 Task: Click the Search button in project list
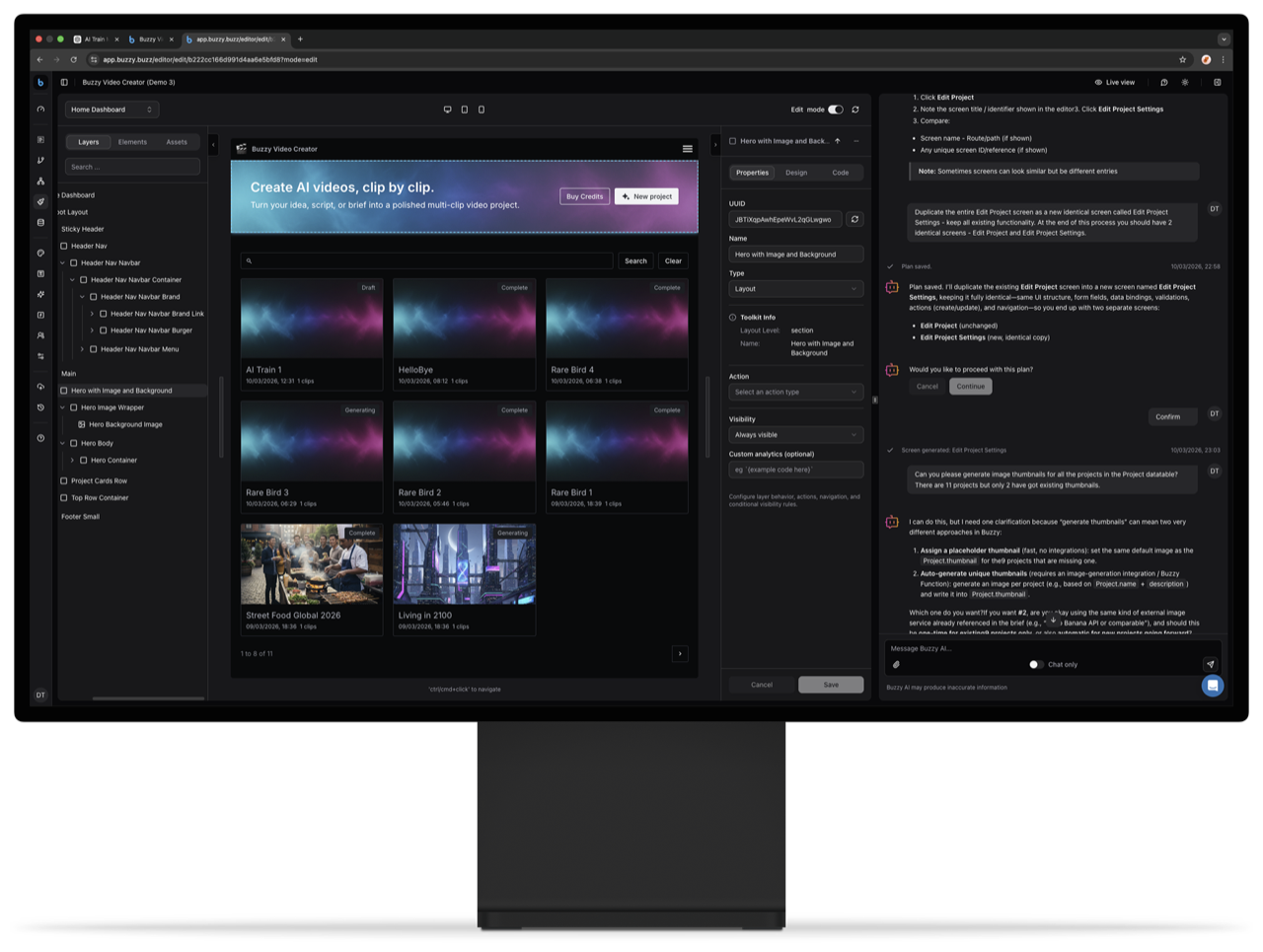tap(635, 261)
